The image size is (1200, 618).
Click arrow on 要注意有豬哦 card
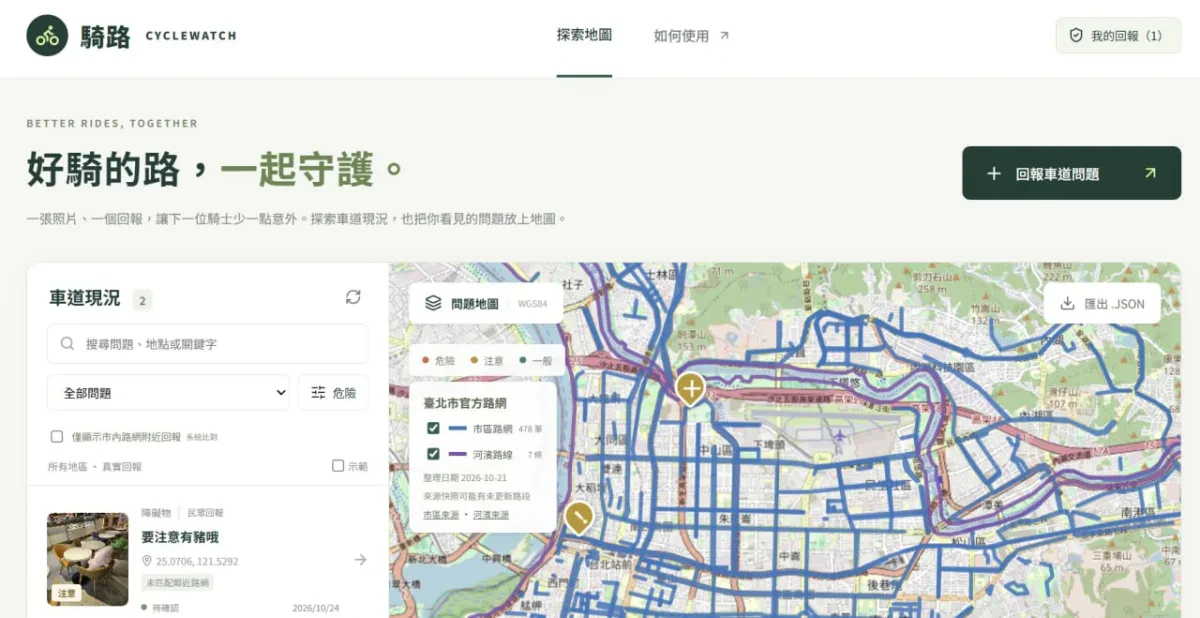click(360, 560)
